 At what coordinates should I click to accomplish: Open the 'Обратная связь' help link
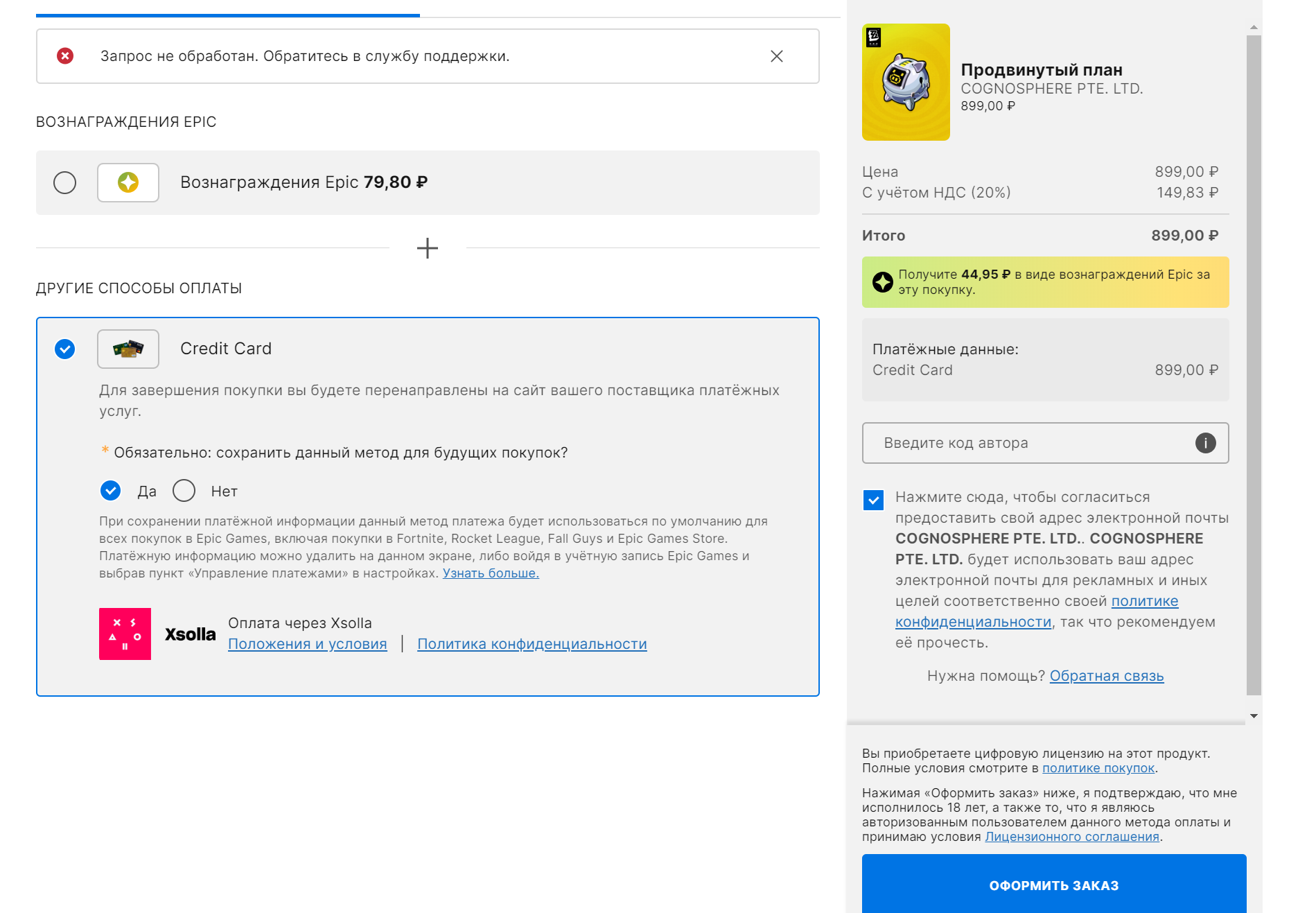click(x=1107, y=676)
